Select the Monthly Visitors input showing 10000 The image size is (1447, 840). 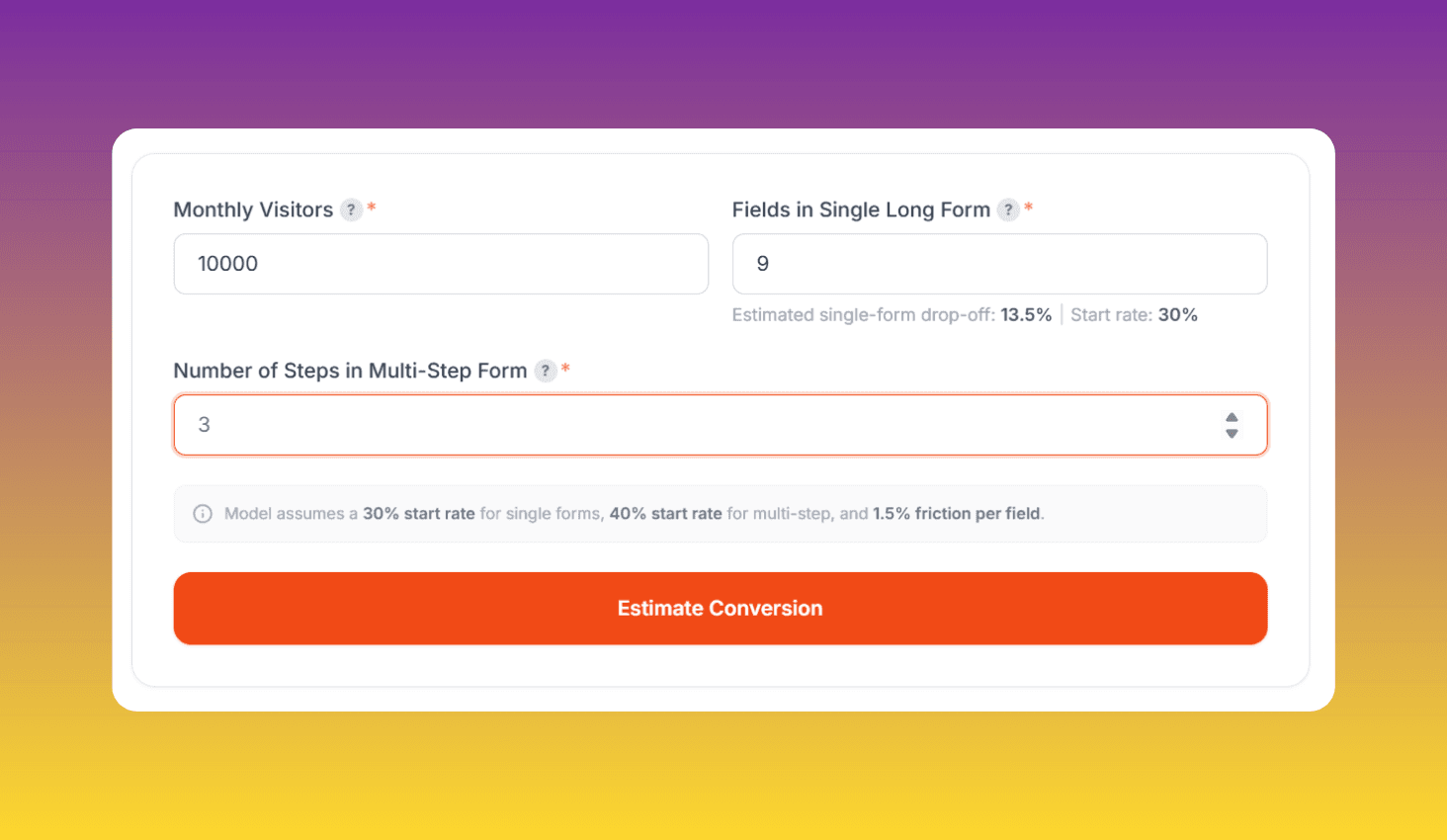point(441,264)
